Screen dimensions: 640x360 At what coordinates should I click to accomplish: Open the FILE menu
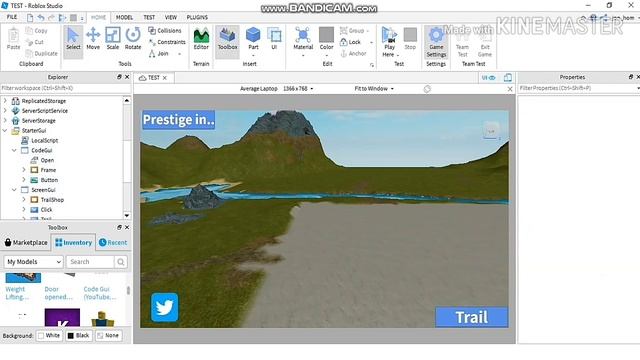click(12, 17)
